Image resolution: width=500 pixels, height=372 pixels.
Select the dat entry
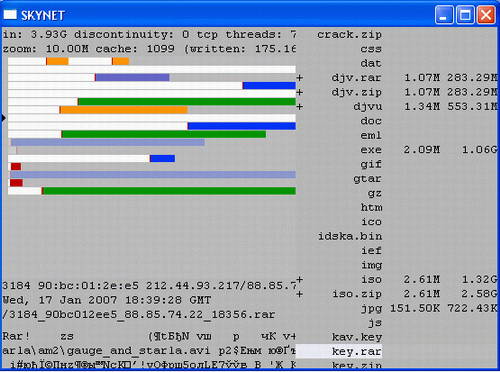[371, 63]
